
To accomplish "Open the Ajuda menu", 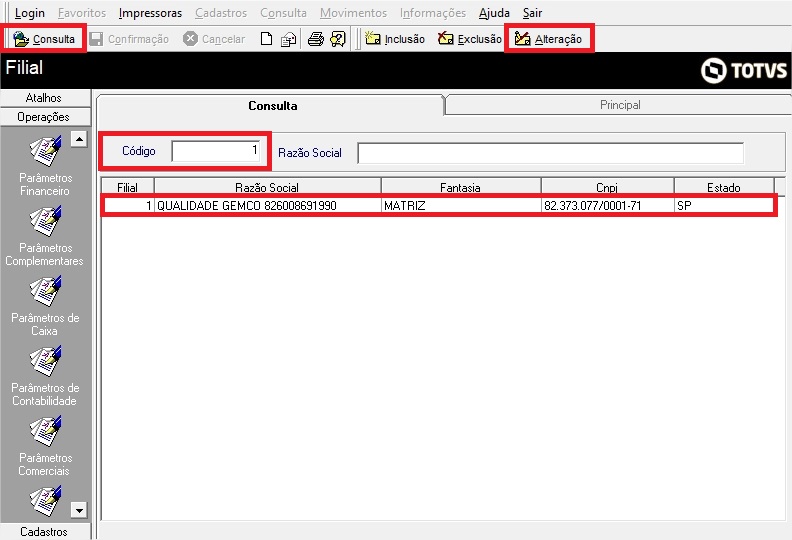I will pyautogui.click(x=494, y=13).
